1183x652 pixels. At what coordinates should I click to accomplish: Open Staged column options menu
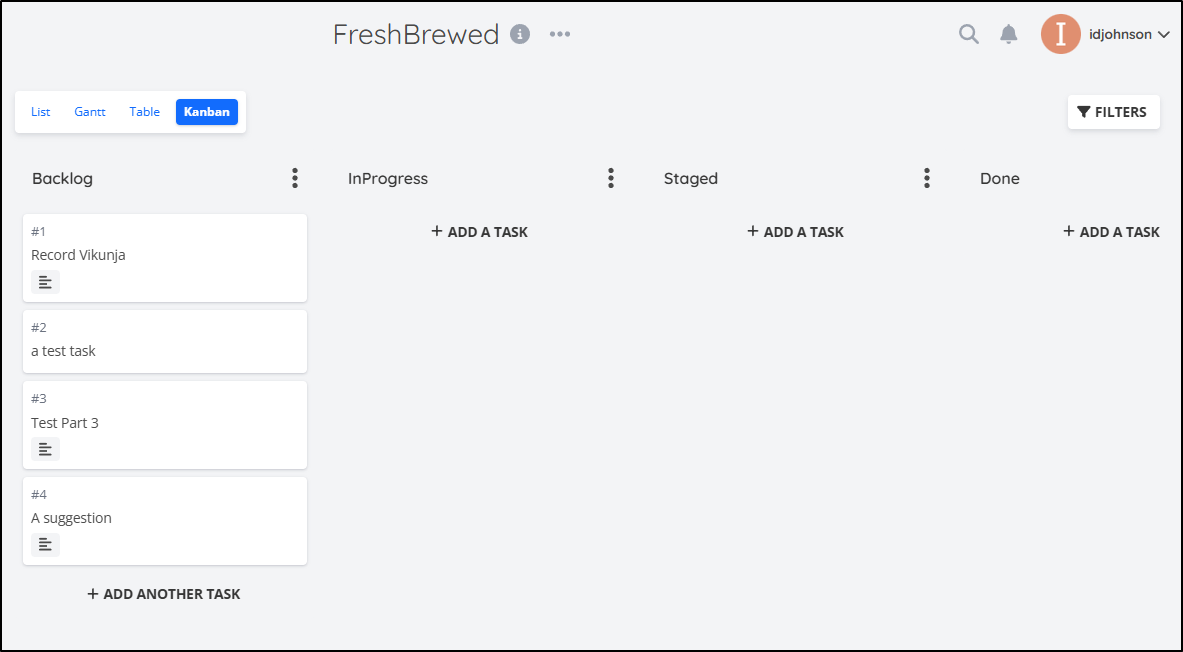point(926,178)
